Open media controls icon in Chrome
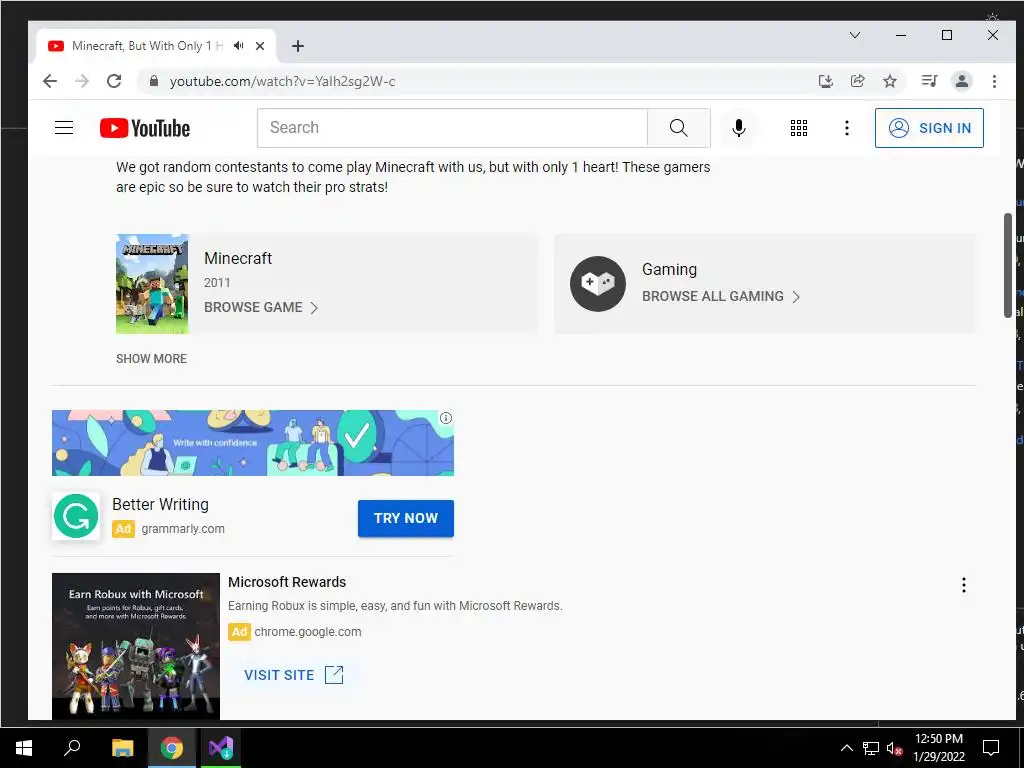This screenshot has height=768, width=1024. [x=929, y=81]
